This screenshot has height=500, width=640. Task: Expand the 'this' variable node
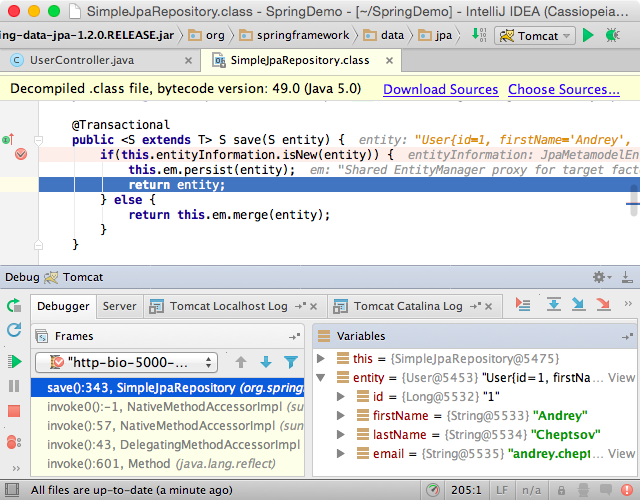click(x=321, y=359)
